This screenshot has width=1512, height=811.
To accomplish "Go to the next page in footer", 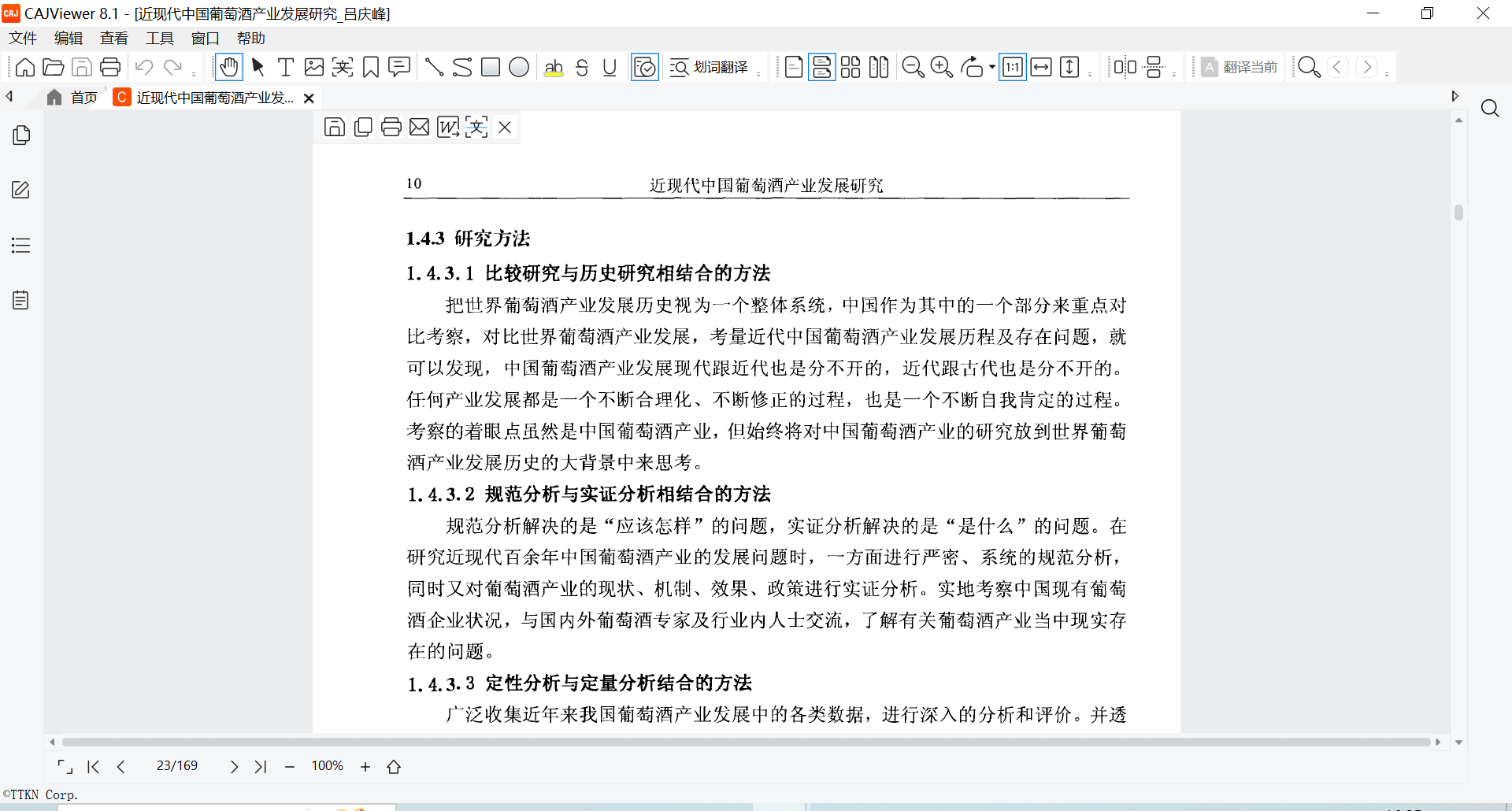I will 234,767.
